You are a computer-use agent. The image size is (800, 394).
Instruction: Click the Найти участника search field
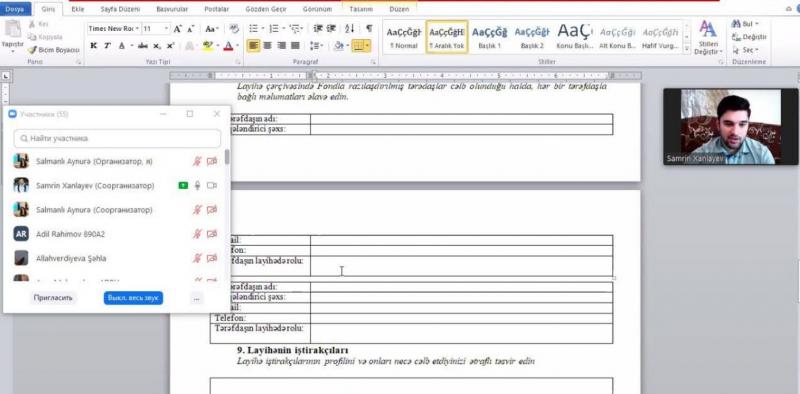coord(117,138)
